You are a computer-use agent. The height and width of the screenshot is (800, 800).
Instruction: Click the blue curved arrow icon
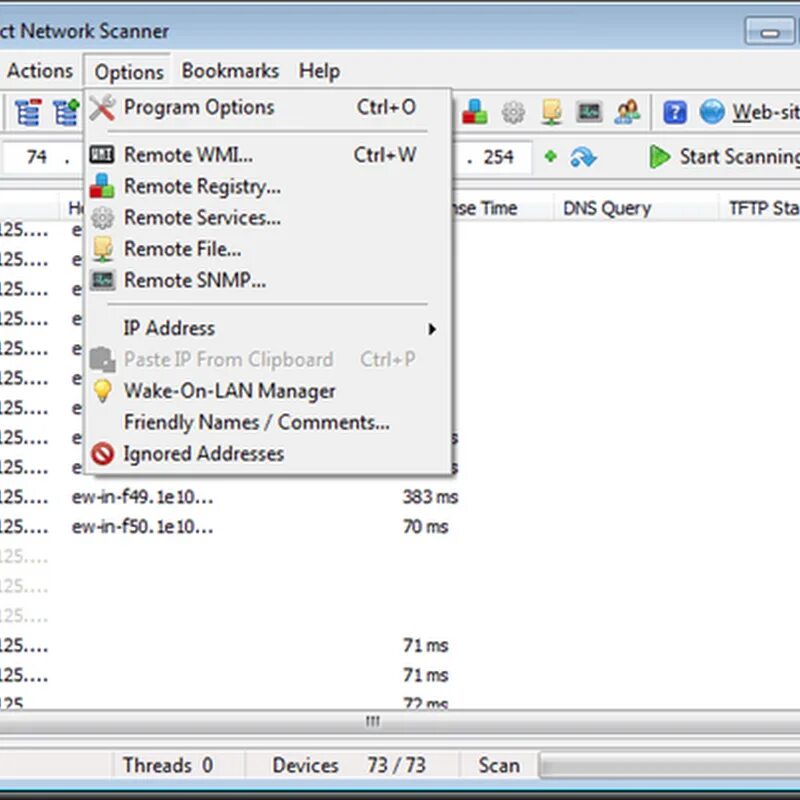583,157
